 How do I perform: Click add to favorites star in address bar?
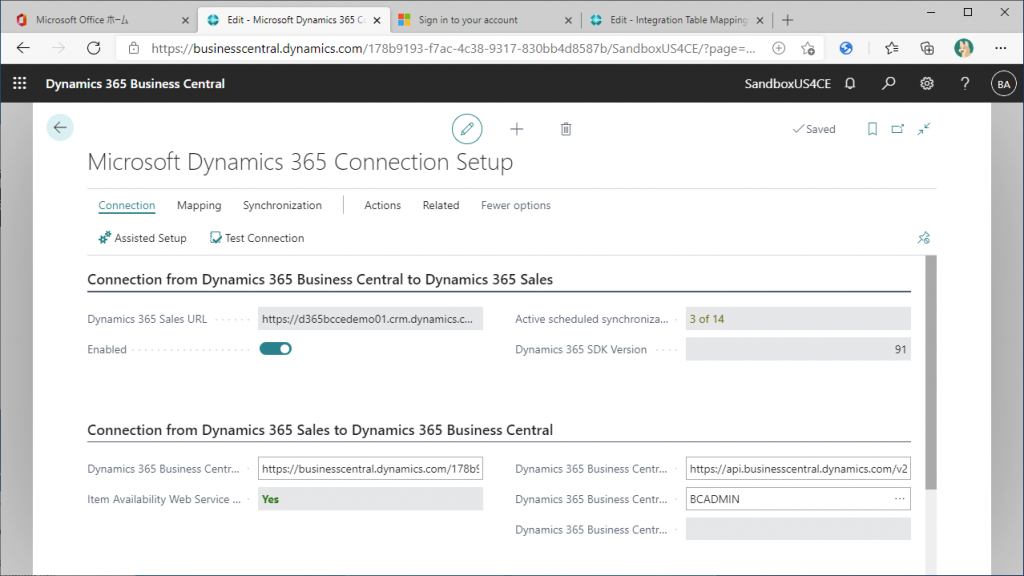click(x=808, y=48)
